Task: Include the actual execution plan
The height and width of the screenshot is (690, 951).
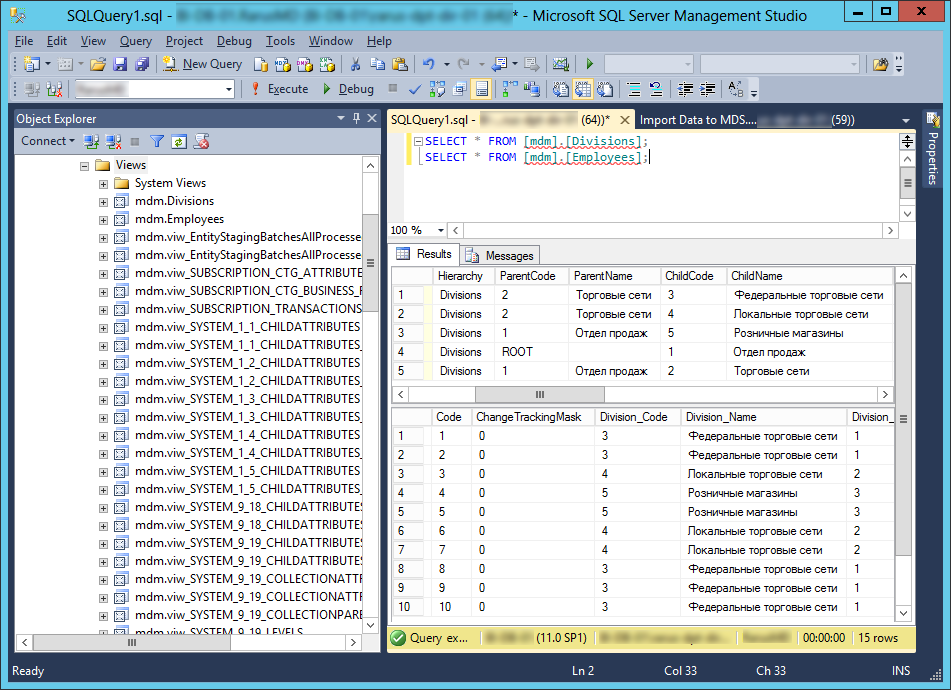Action: pyautogui.click(x=509, y=89)
